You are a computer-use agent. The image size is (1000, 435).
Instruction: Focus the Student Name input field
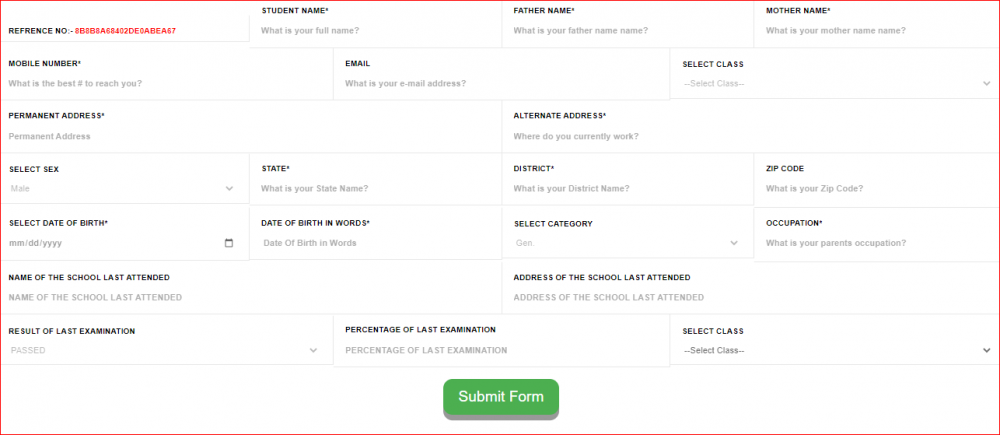click(x=375, y=31)
